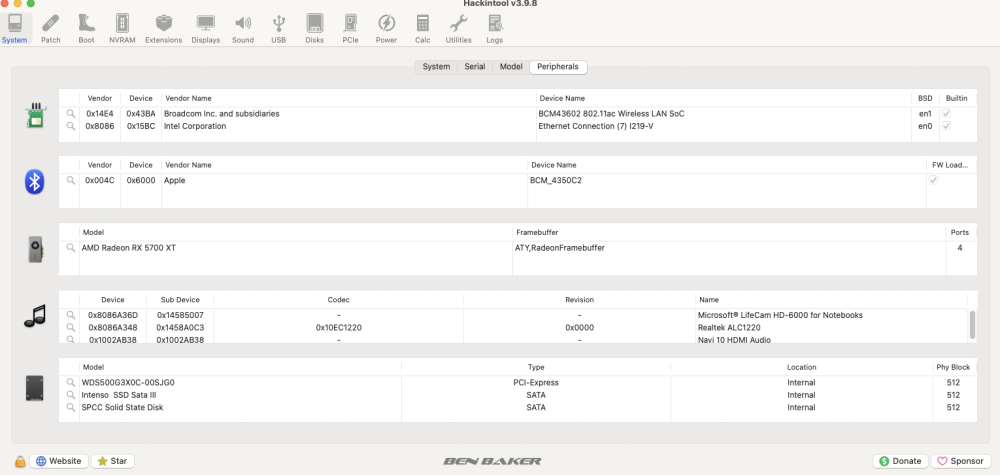This screenshot has height=475, width=1000.
Task: Select the 0x43BA device ID cell
Action: click(x=140, y=113)
